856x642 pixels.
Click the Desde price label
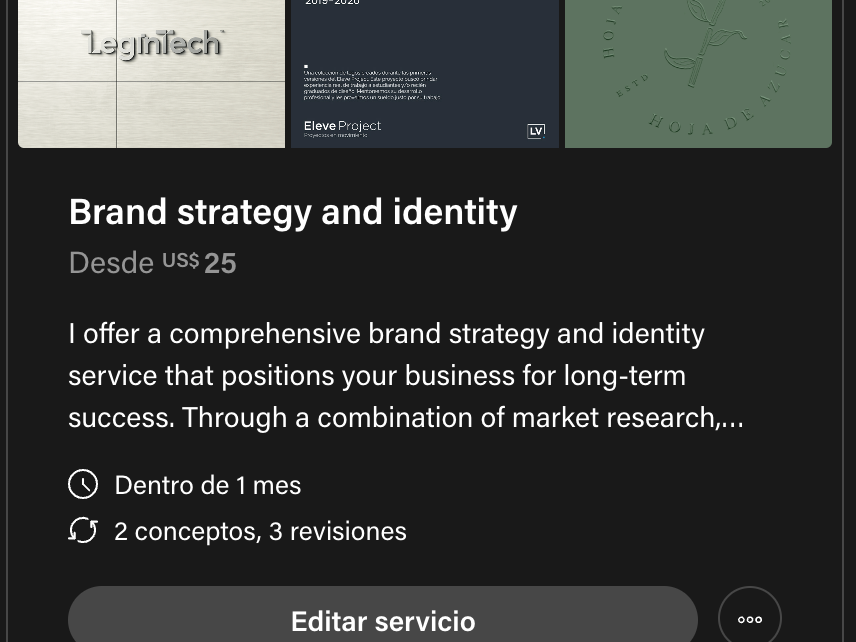click(x=111, y=263)
